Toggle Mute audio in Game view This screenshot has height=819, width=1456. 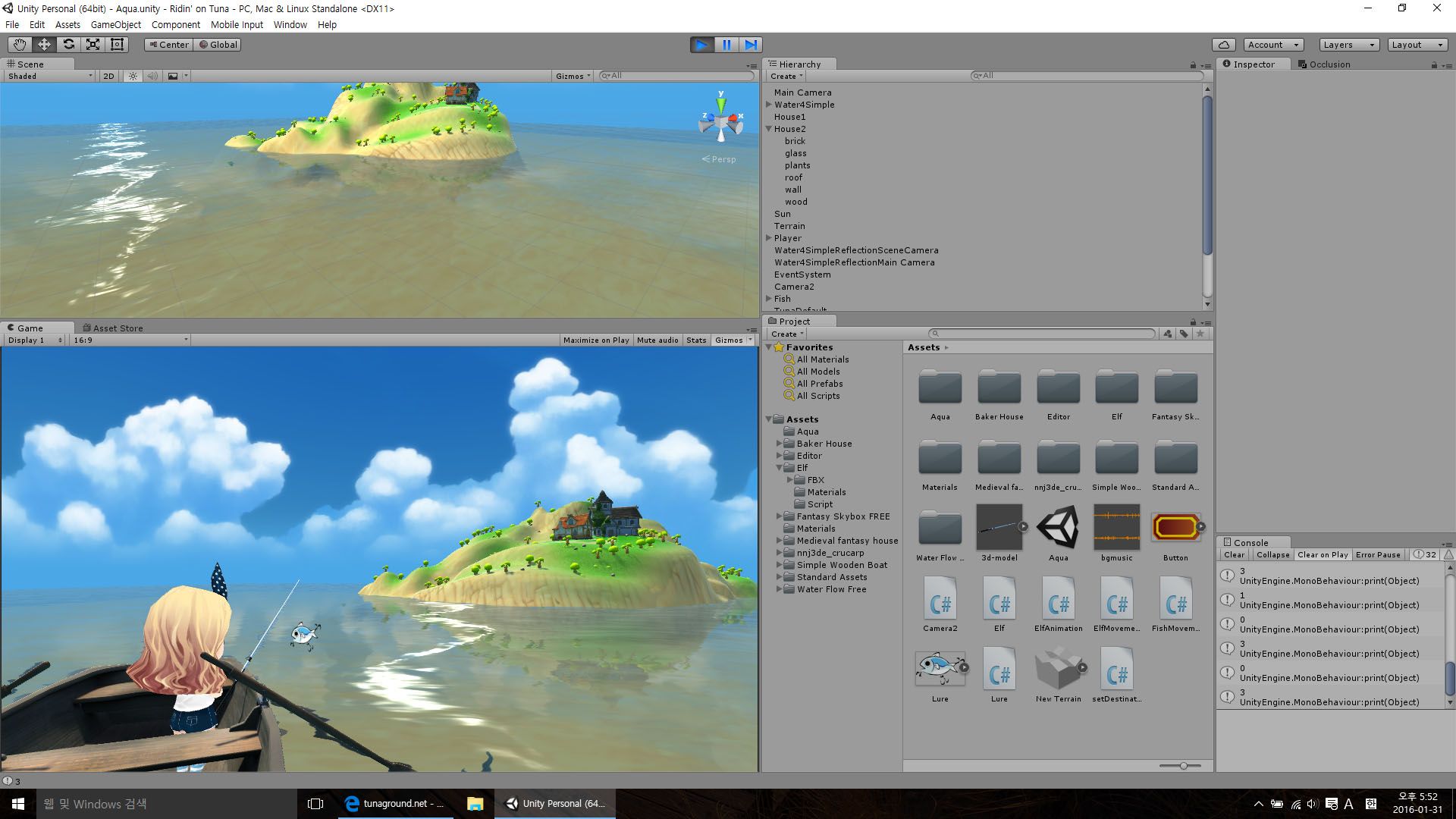657,340
